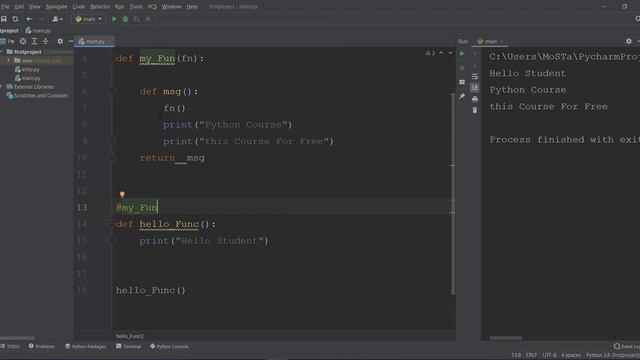Click CRLF line separator in status bar
The image size is (640, 360).
pyautogui.click(x=531, y=355)
